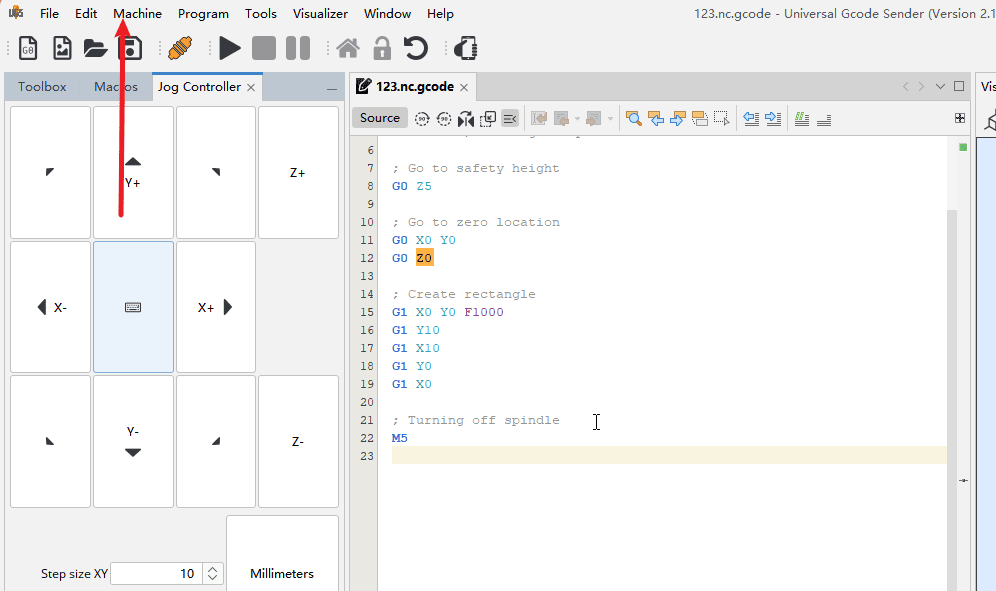The width and height of the screenshot is (996, 591).
Task: Click the connect/disconnect plug icon
Action: pyautogui.click(x=180, y=48)
